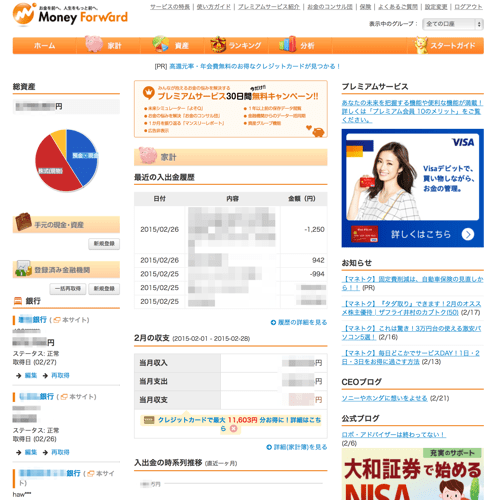
Task: Open the サービスの特長 link in the header
Action: click(170, 7)
